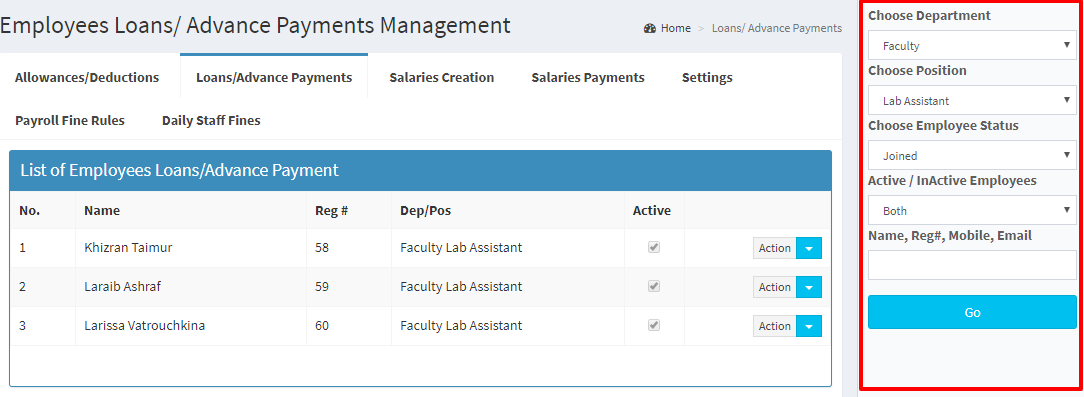Expand the Choose Employee Status dropdown
The image size is (1084, 397).
click(x=972, y=156)
